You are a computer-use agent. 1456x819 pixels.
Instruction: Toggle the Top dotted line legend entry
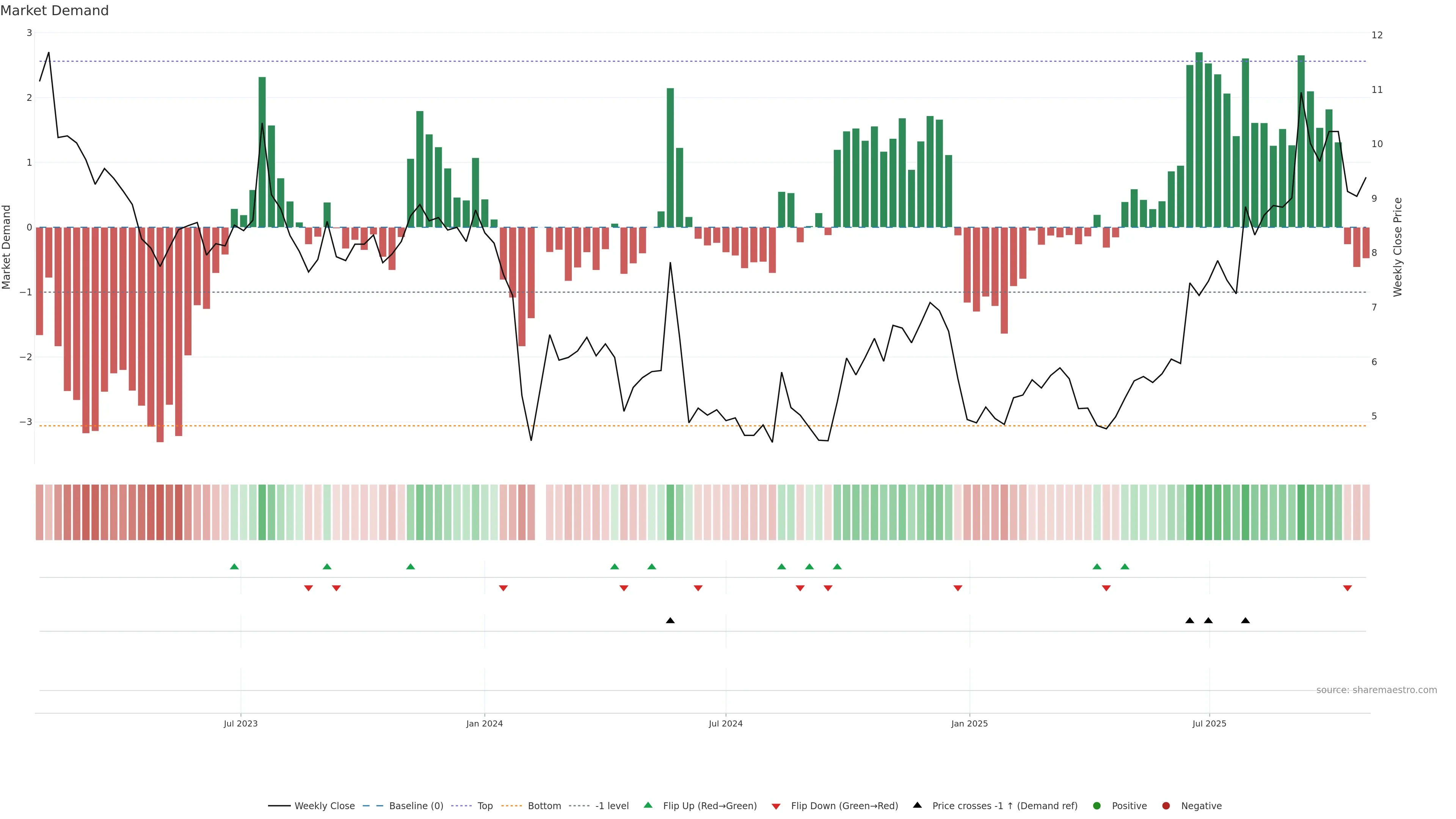[485, 805]
